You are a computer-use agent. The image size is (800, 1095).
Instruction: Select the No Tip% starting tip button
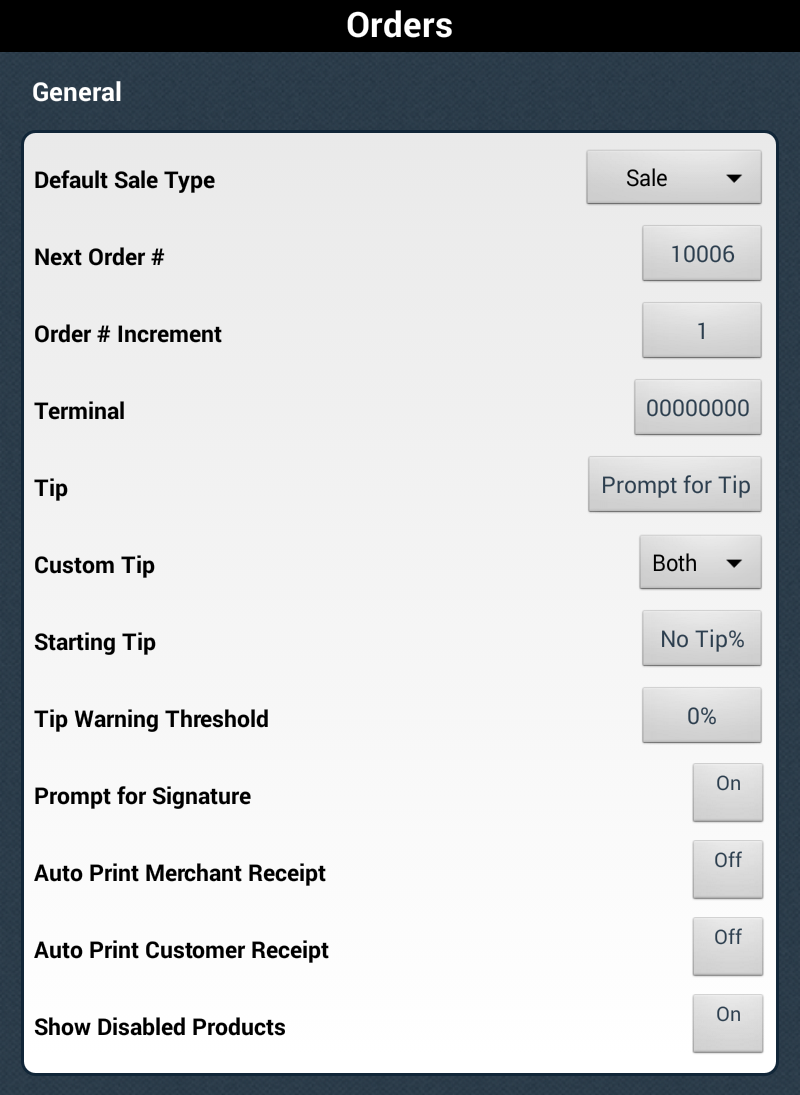click(702, 639)
